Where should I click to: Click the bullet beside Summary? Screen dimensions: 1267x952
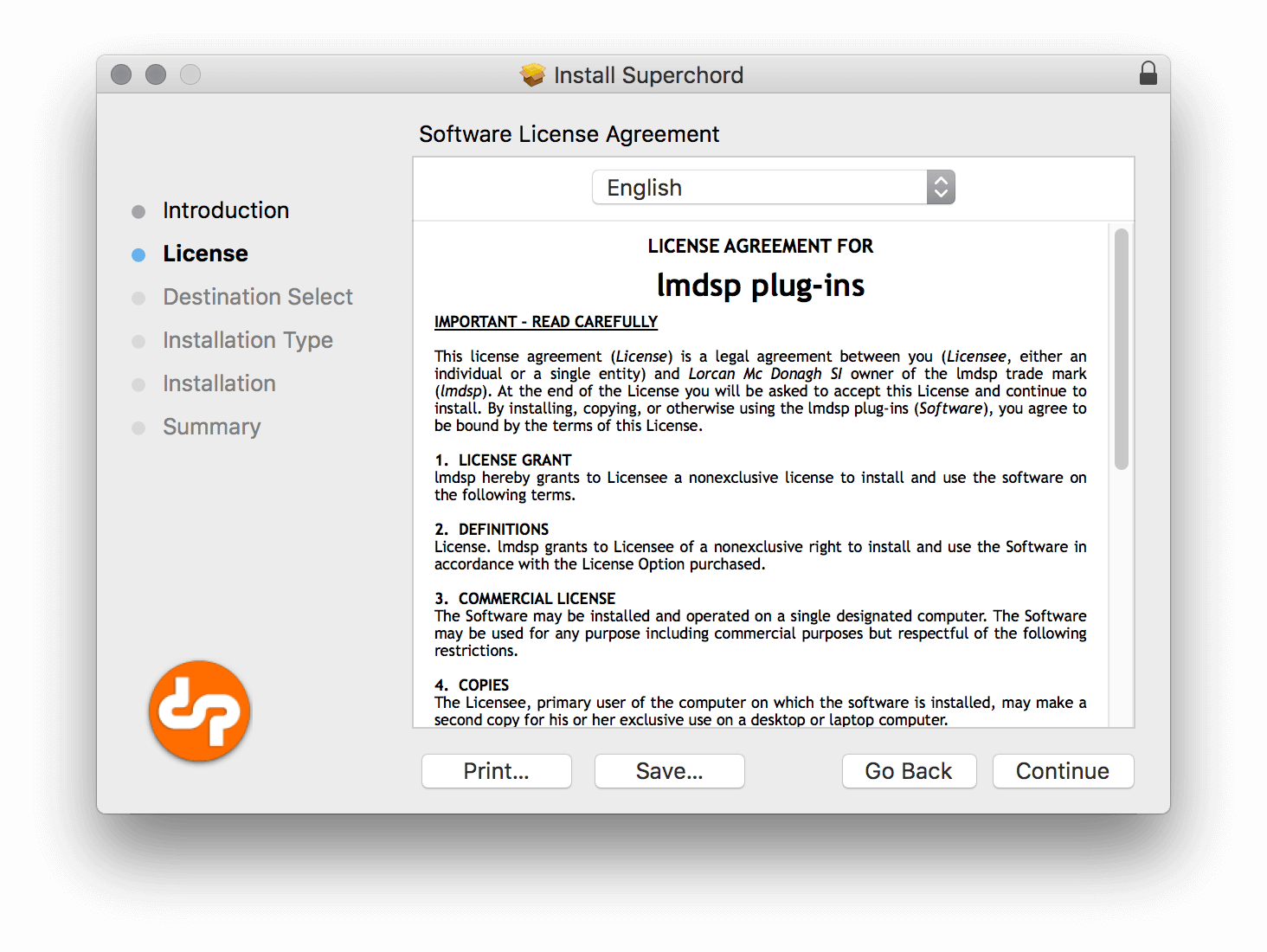tap(138, 428)
